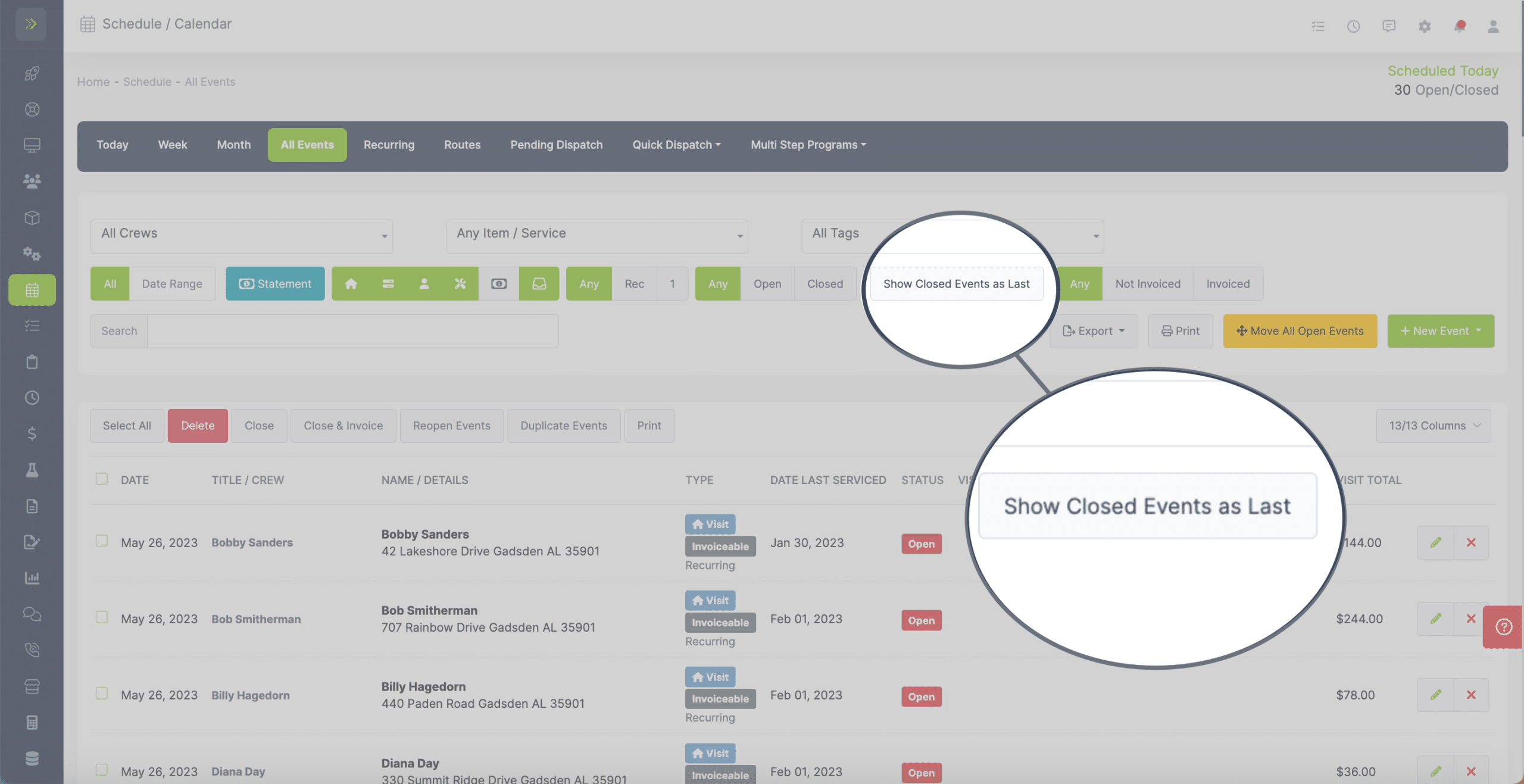Open the All Tags dropdown
The width and height of the screenshot is (1524, 784).
[952, 236]
